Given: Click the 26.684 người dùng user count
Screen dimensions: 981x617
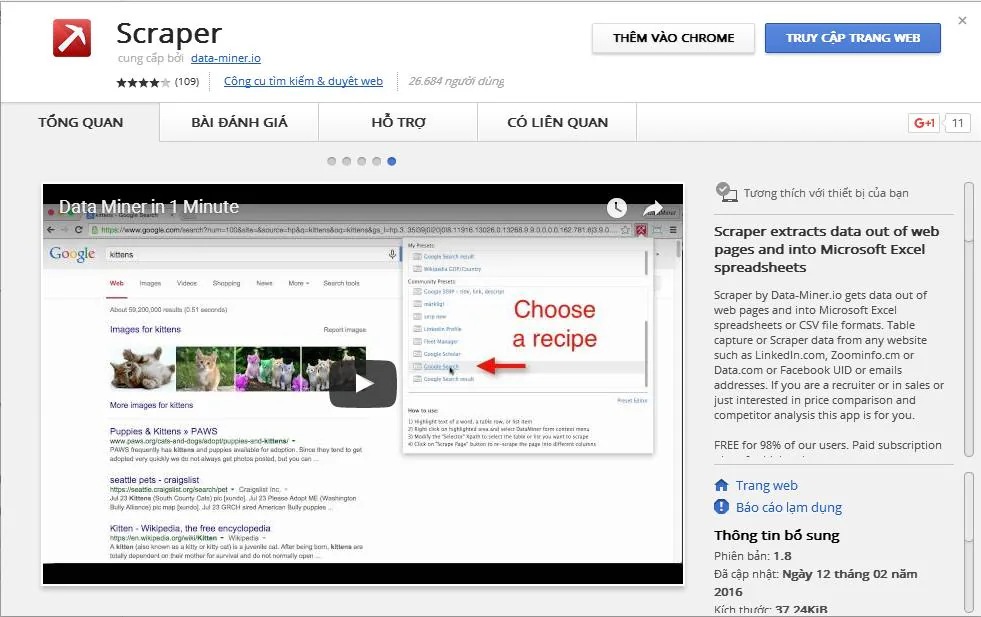Looking at the screenshot, I should point(456,81).
